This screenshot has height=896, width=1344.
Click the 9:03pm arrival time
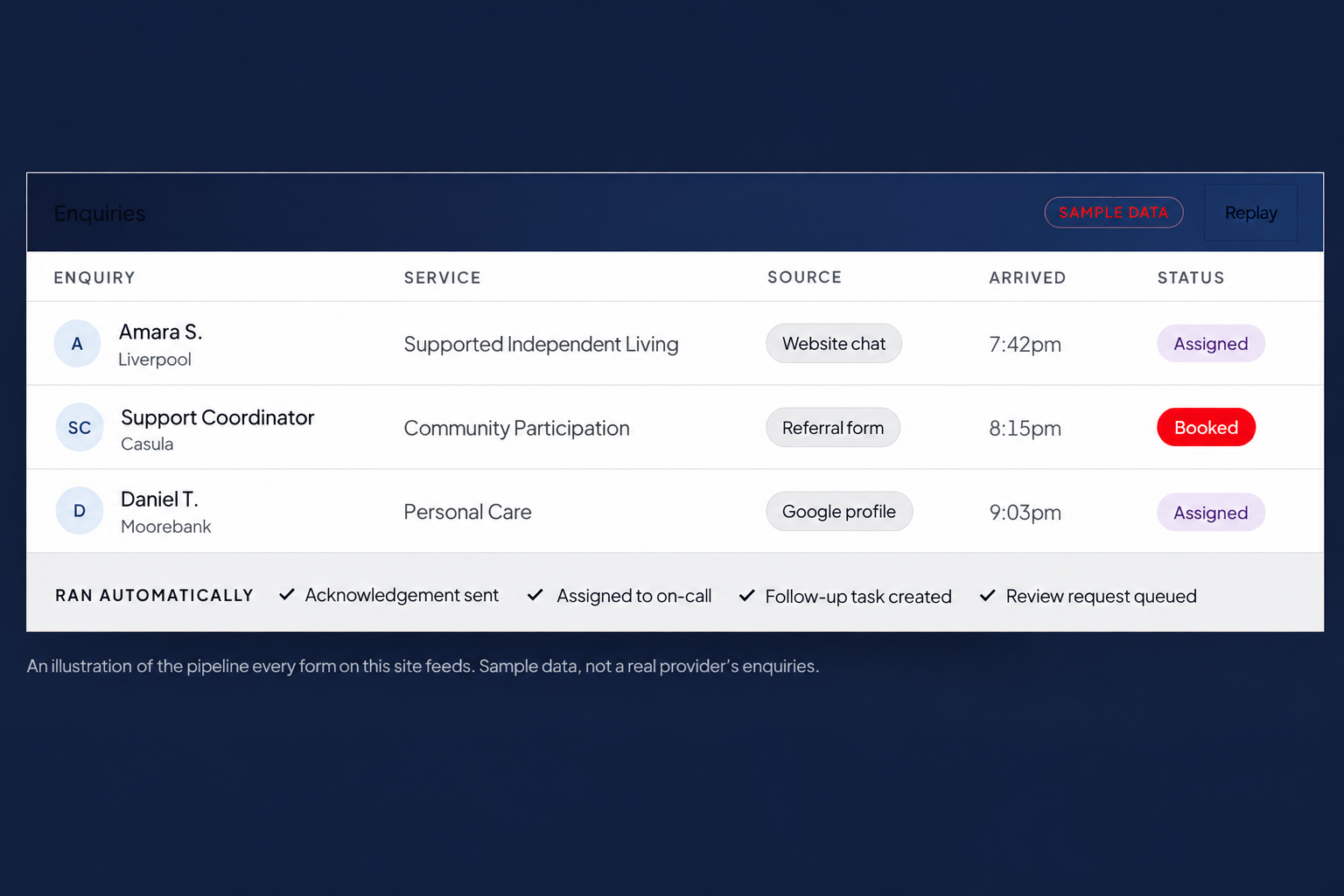click(1025, 513)
